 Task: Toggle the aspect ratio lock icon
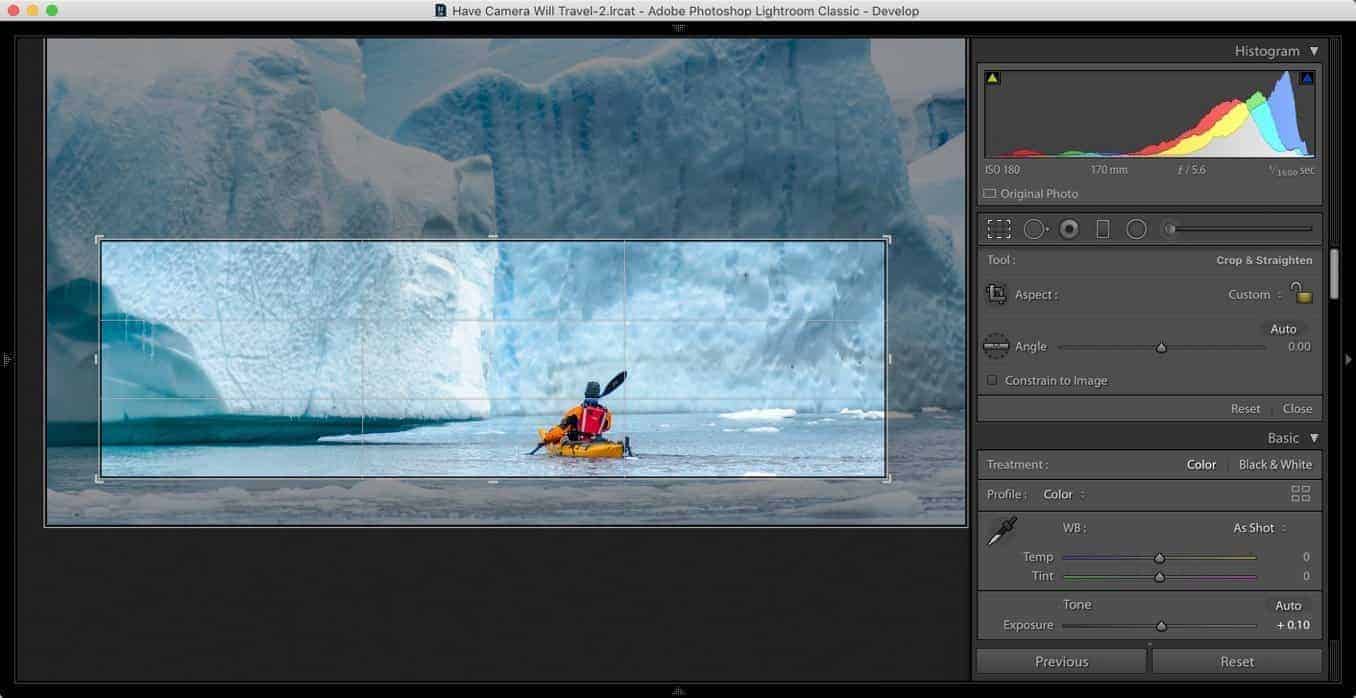[x=1300, y=292]
